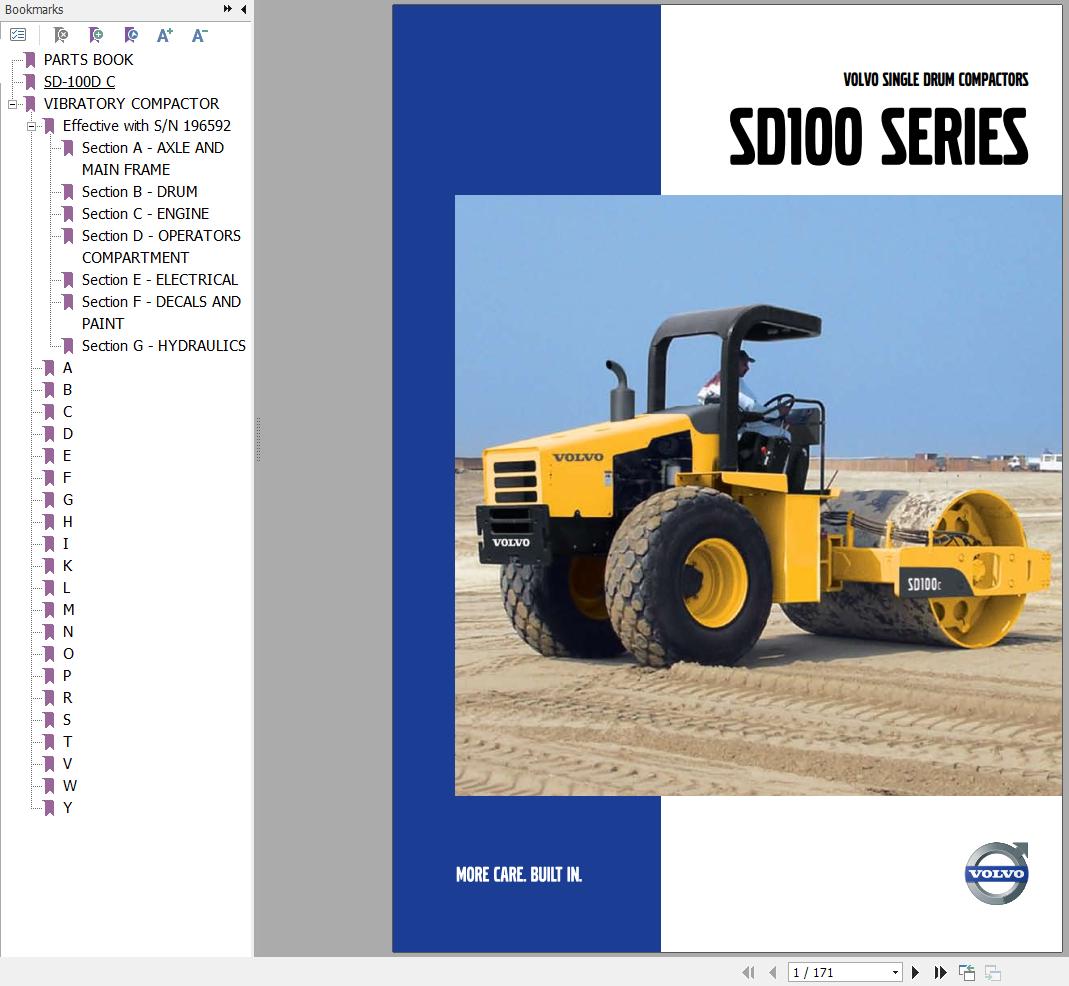The width and height of the screenshot is (1069, 986).
Task: Jump to index bookmark E
Action: [x=67, y=455]
